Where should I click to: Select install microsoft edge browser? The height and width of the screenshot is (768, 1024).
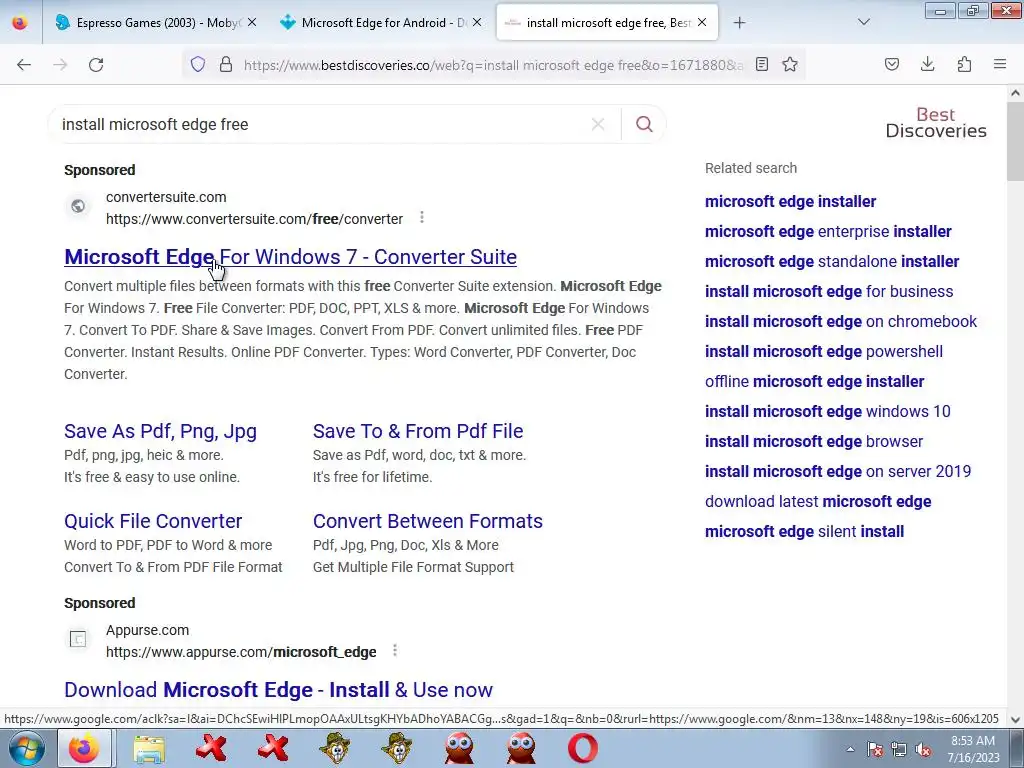click(x=814, y=442)
